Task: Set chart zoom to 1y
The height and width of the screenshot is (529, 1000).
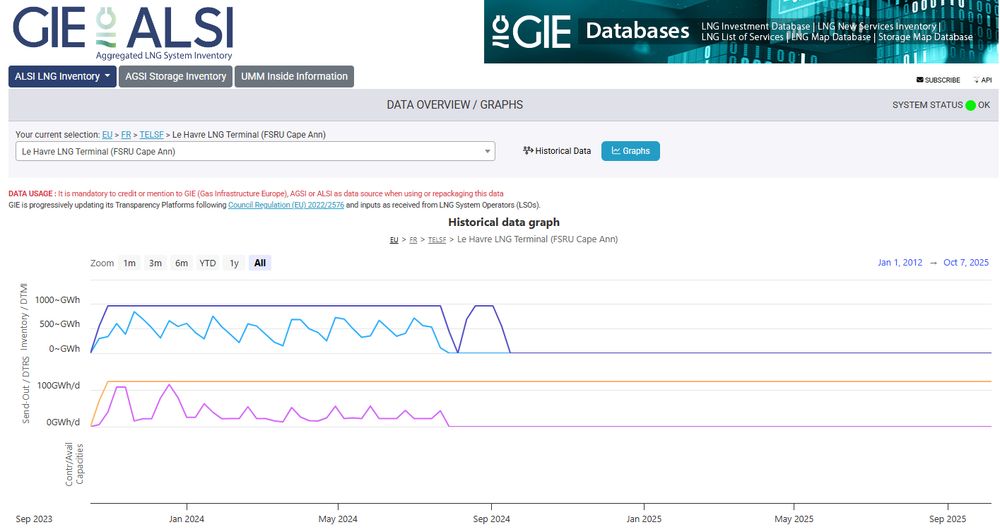Action: pyautogui.click(x=234, y=263)
